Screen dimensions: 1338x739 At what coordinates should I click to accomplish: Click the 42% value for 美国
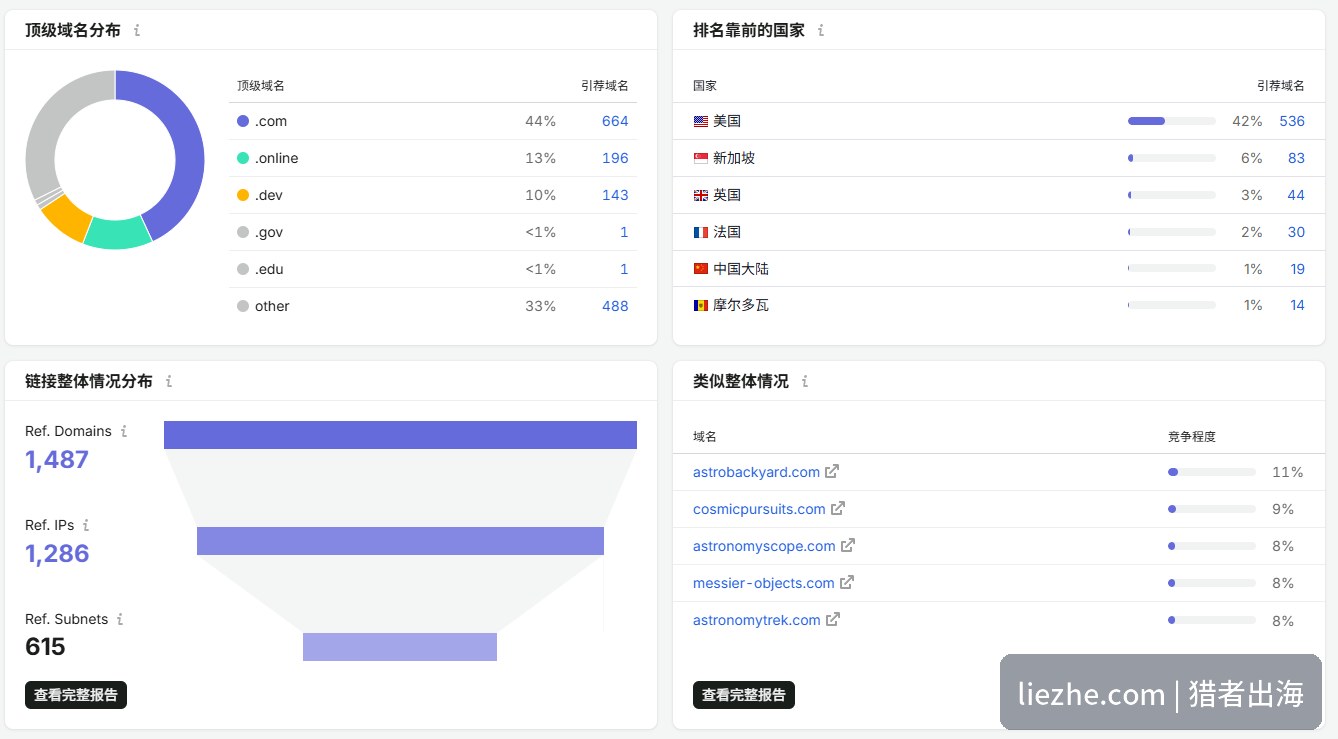click(x=1247, y=121)
